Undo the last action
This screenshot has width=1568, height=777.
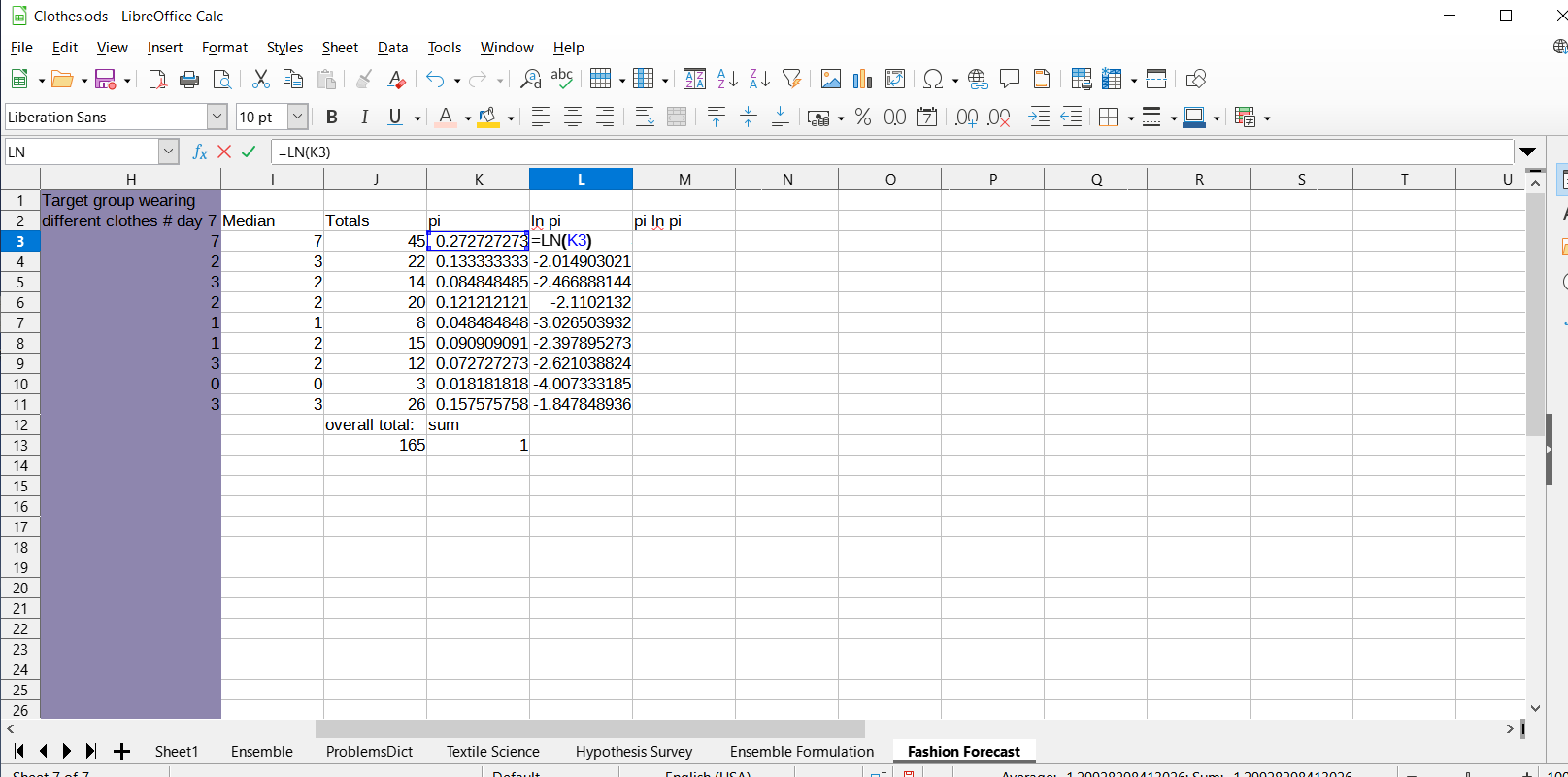click(x=435, y=80)
